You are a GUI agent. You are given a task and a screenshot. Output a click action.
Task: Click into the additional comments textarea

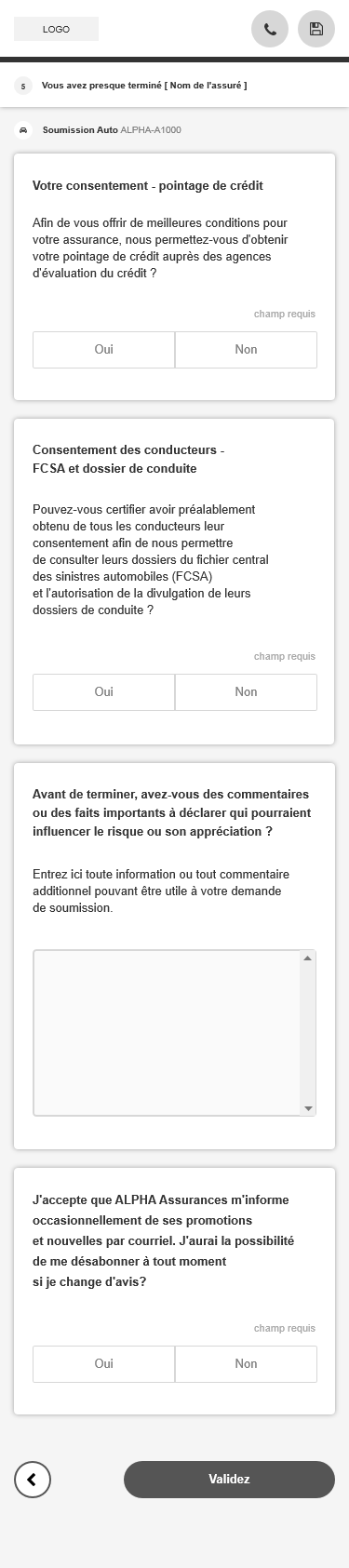click(x=167, y=1033)
